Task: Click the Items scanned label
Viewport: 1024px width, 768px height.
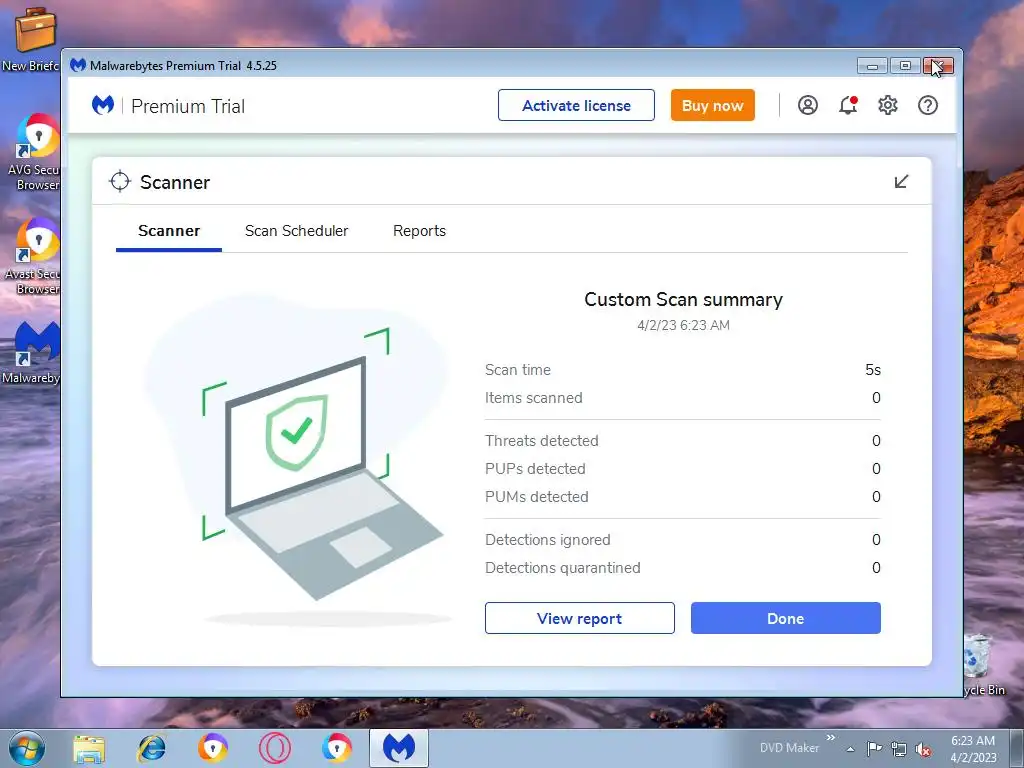Action: pos(534,398)
